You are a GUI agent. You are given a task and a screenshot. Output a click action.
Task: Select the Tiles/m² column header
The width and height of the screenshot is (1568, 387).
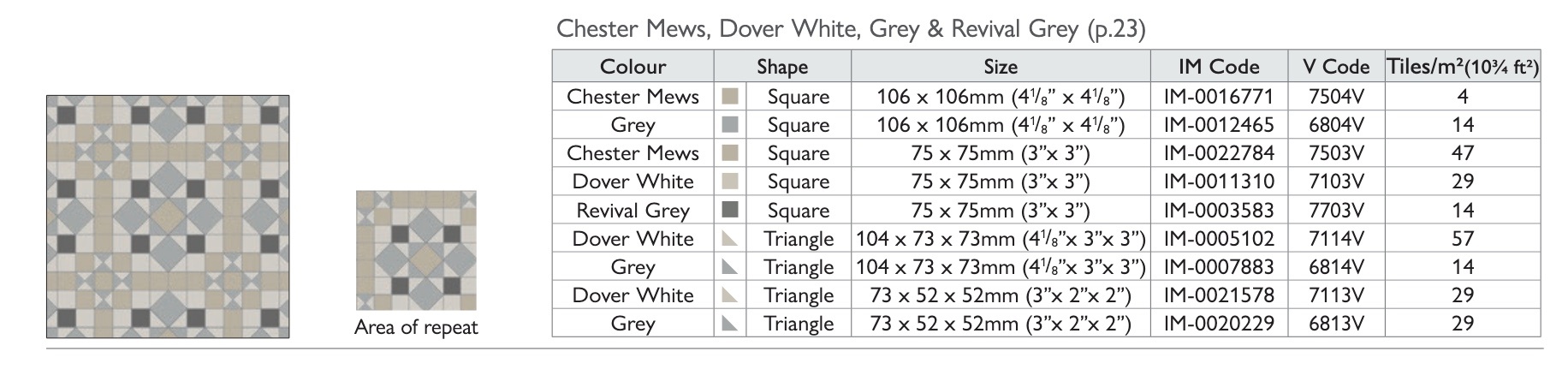click(1462, 67)
